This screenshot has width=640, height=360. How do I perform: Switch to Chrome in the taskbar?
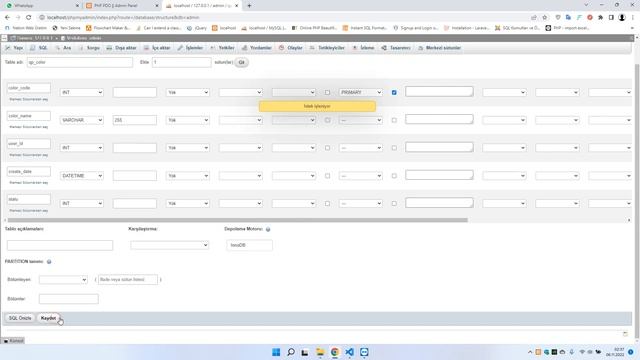tap(335, 352)
